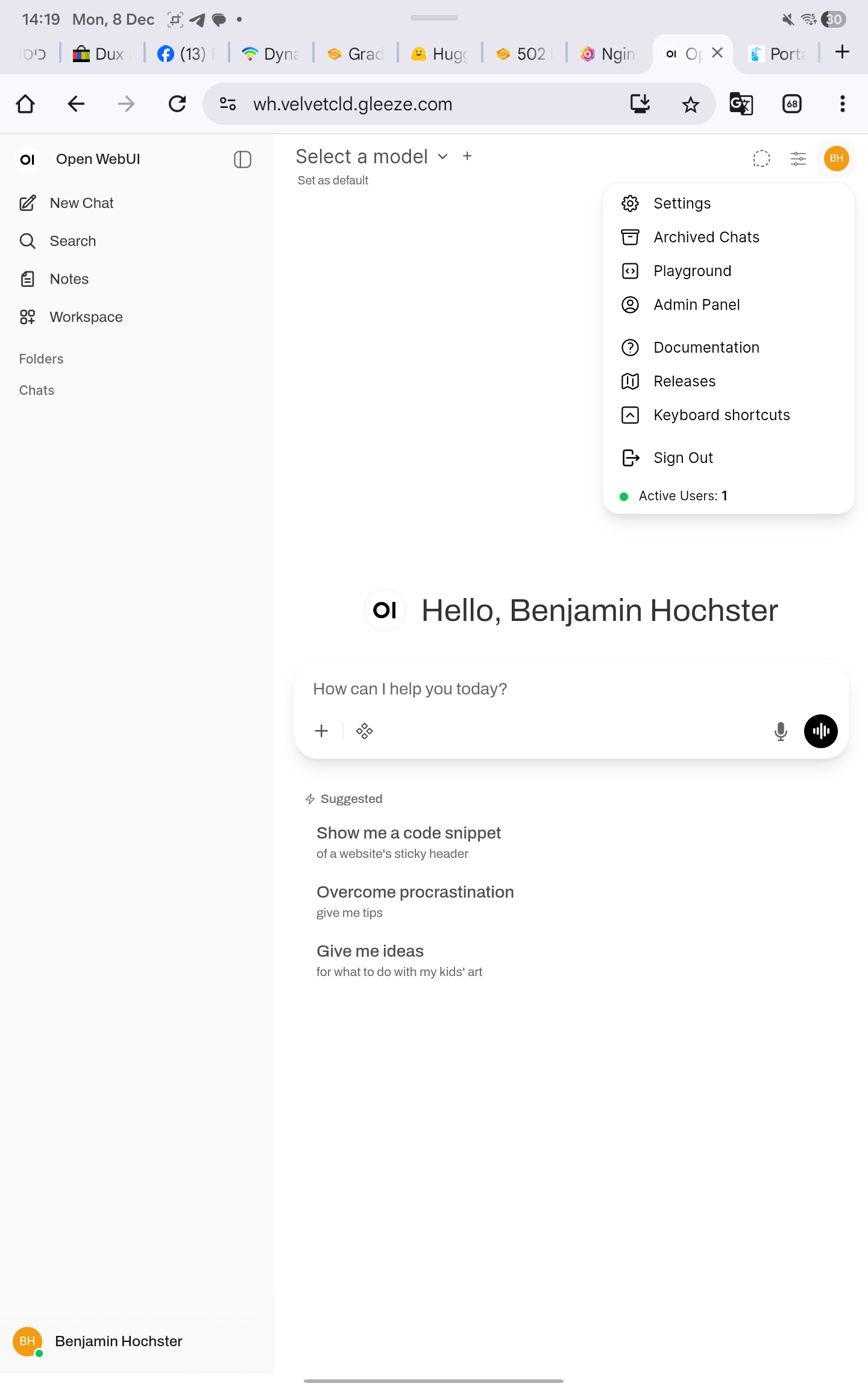Click the microphone dictation icon
The height and width of the screenshot is (1389, 868).
[781, 731]
